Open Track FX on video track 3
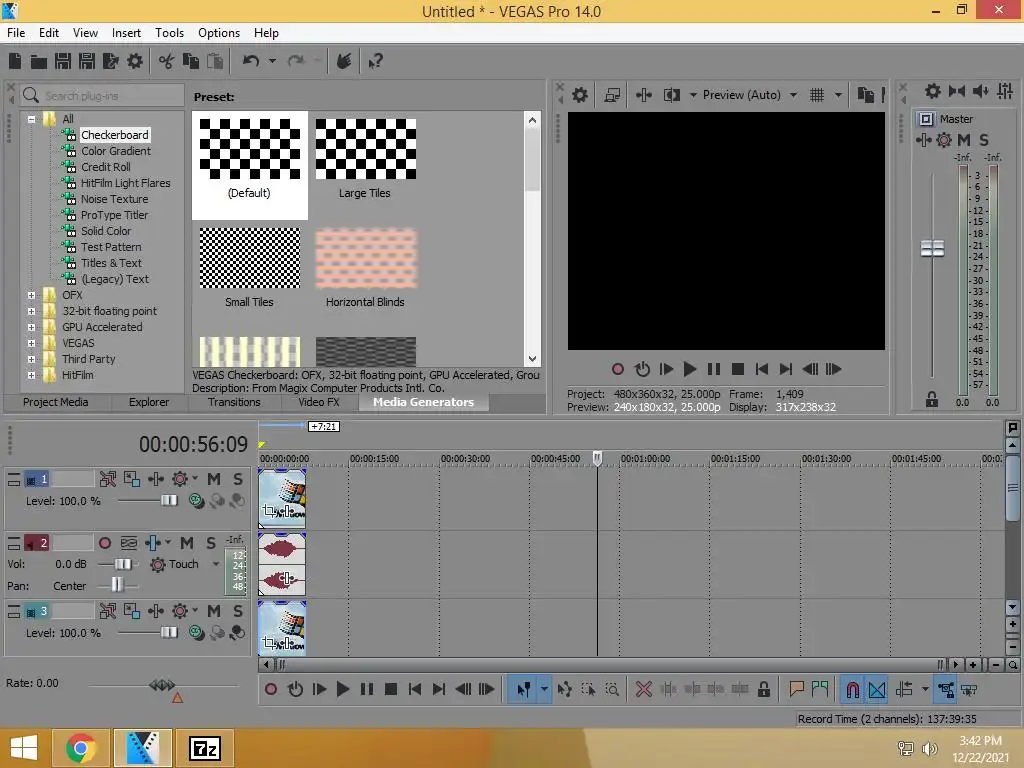 (x=155, y=611)
